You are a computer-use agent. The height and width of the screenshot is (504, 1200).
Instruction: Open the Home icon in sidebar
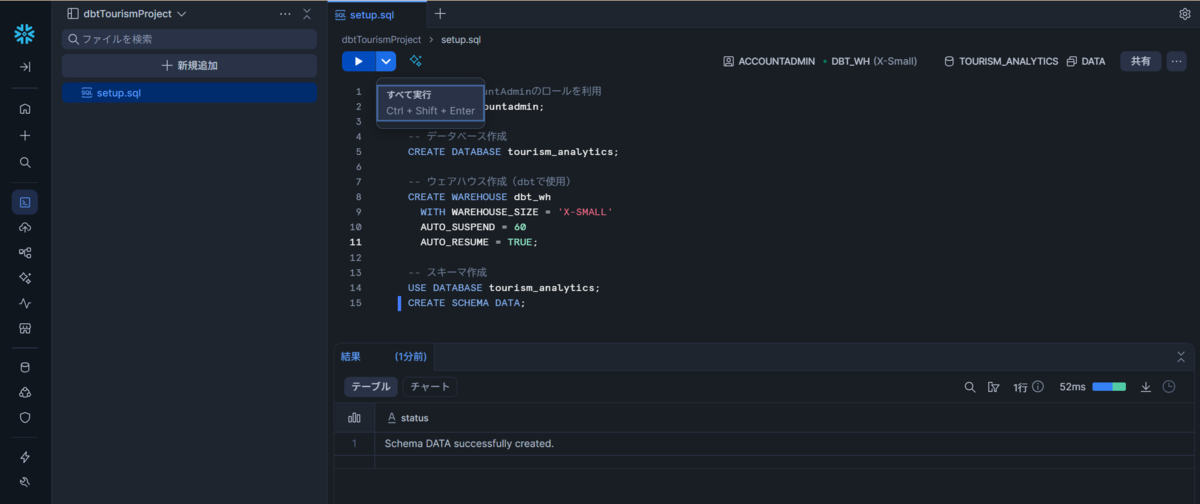tap(25, 109)
